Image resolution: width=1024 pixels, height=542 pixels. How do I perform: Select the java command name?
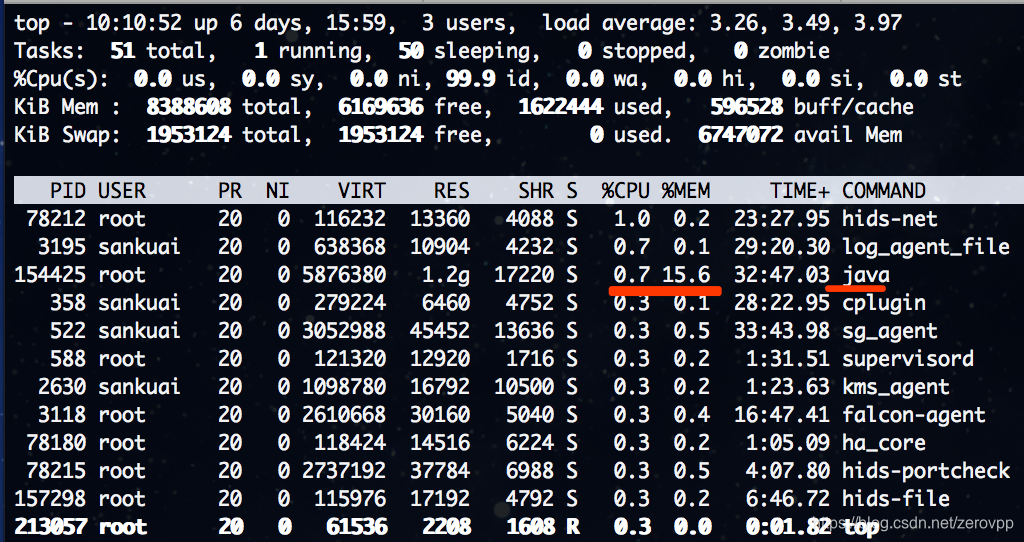click(x=865, y=275)
